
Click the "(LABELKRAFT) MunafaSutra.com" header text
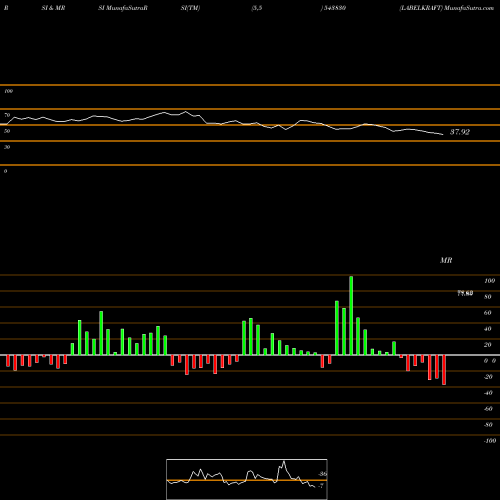pyautogui.click(x=447, y=8)
